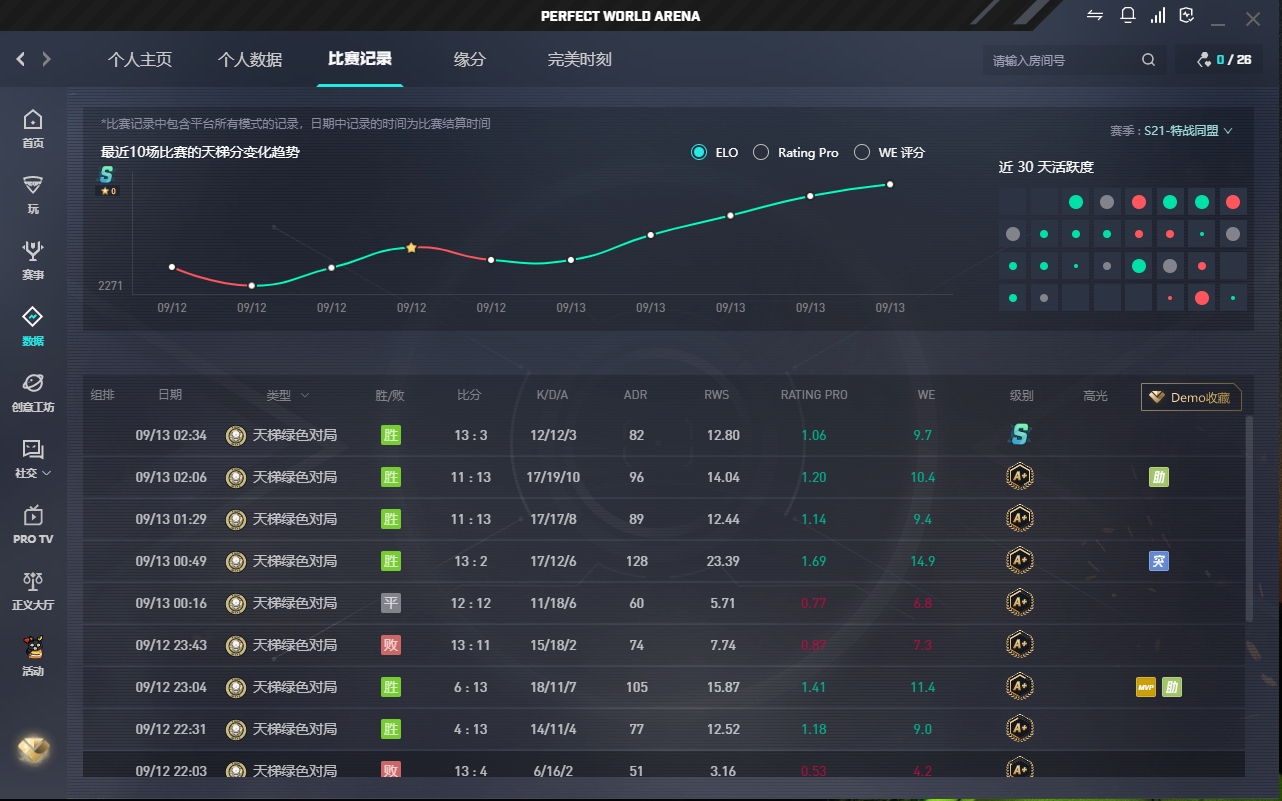
Task: Expand the 社交 social menu
Action: (x=33, y=459)
